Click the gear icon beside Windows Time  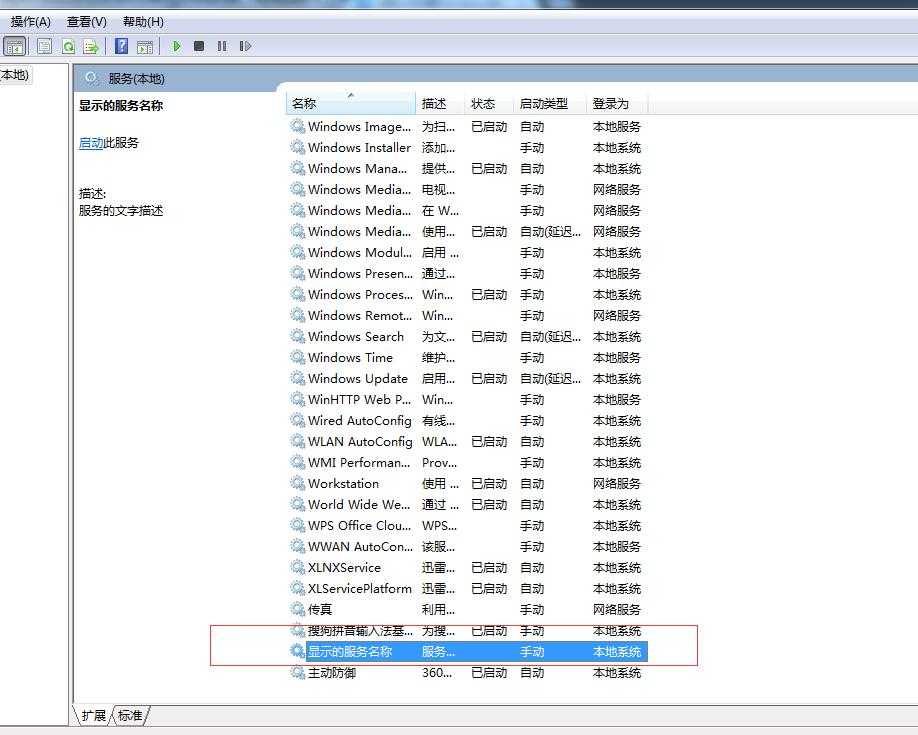coord(298,357)
